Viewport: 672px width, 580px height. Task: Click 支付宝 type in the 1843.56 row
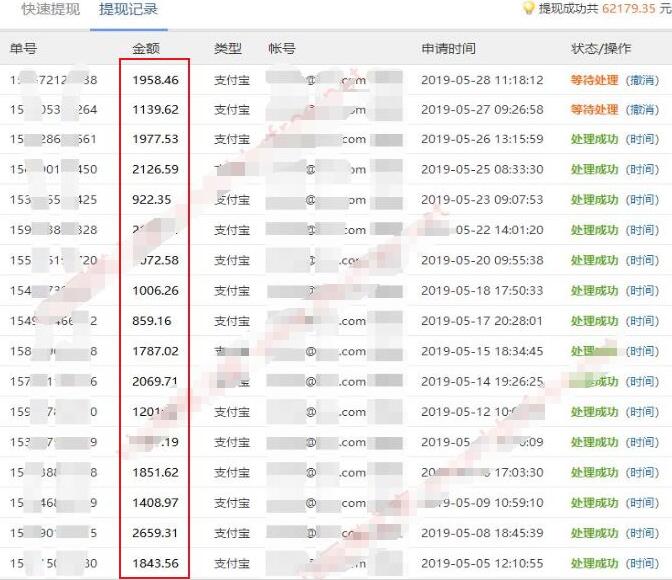(x=232, y=563)
